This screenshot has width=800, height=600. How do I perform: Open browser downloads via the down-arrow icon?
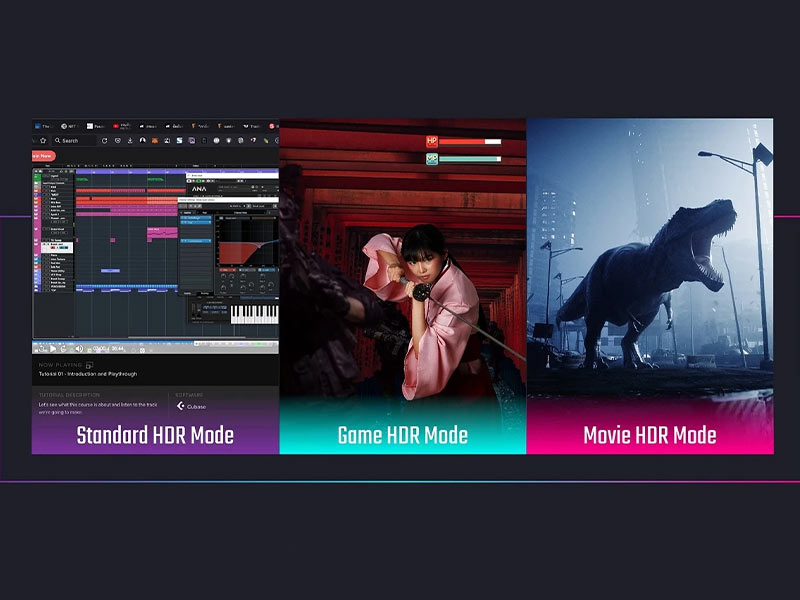130,141
